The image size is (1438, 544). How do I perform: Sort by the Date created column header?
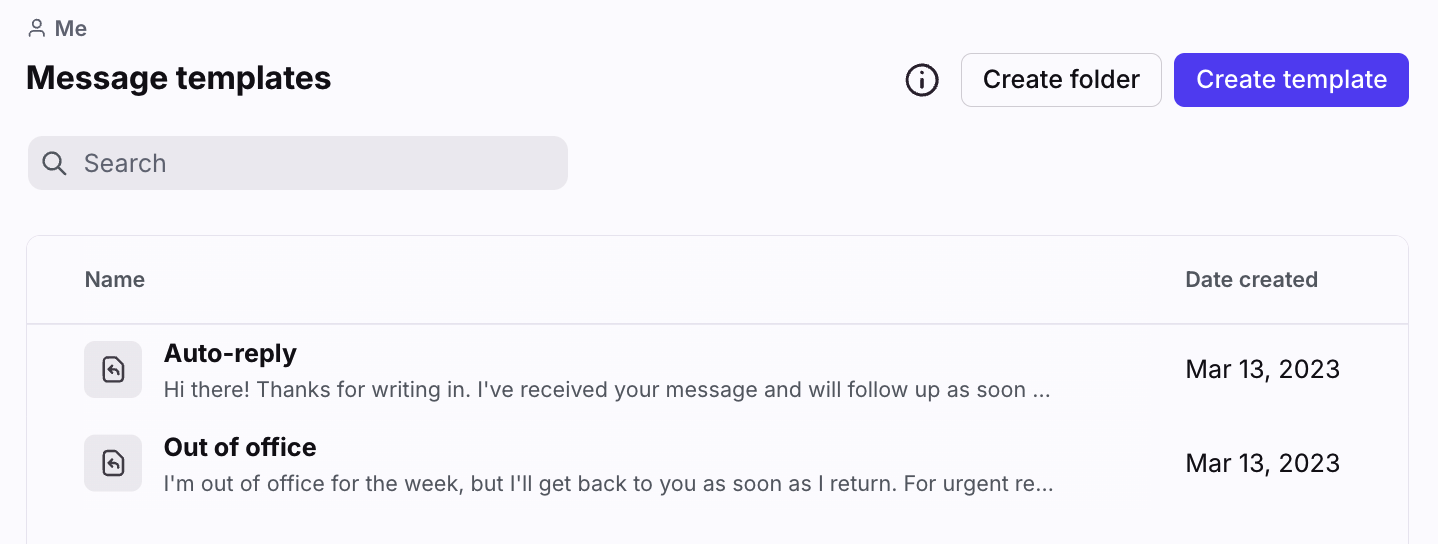point(1251,280)
